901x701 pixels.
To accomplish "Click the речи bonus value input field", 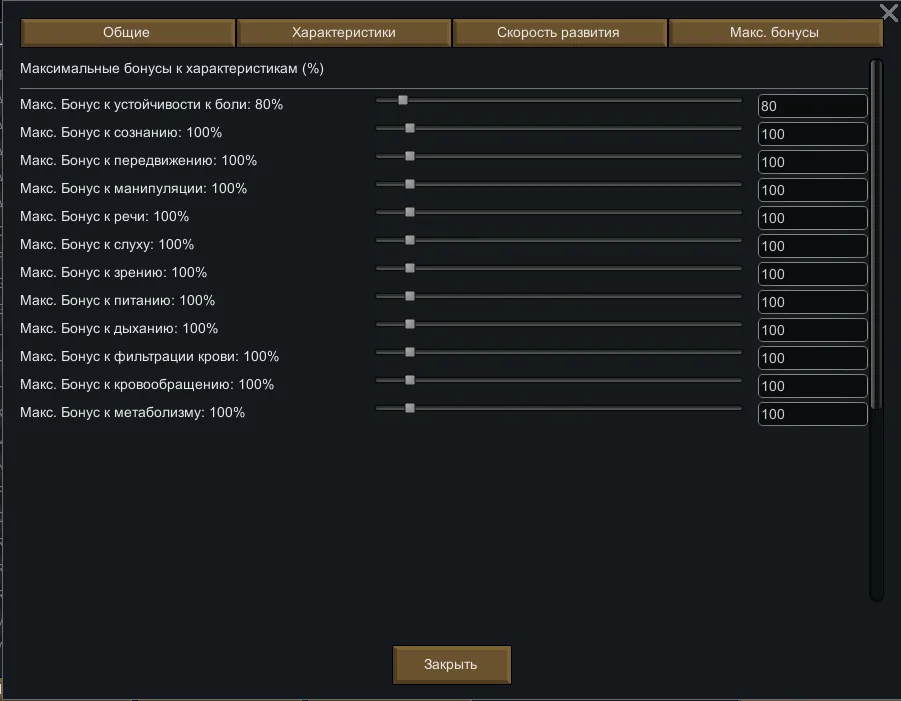I will point(812,218).
